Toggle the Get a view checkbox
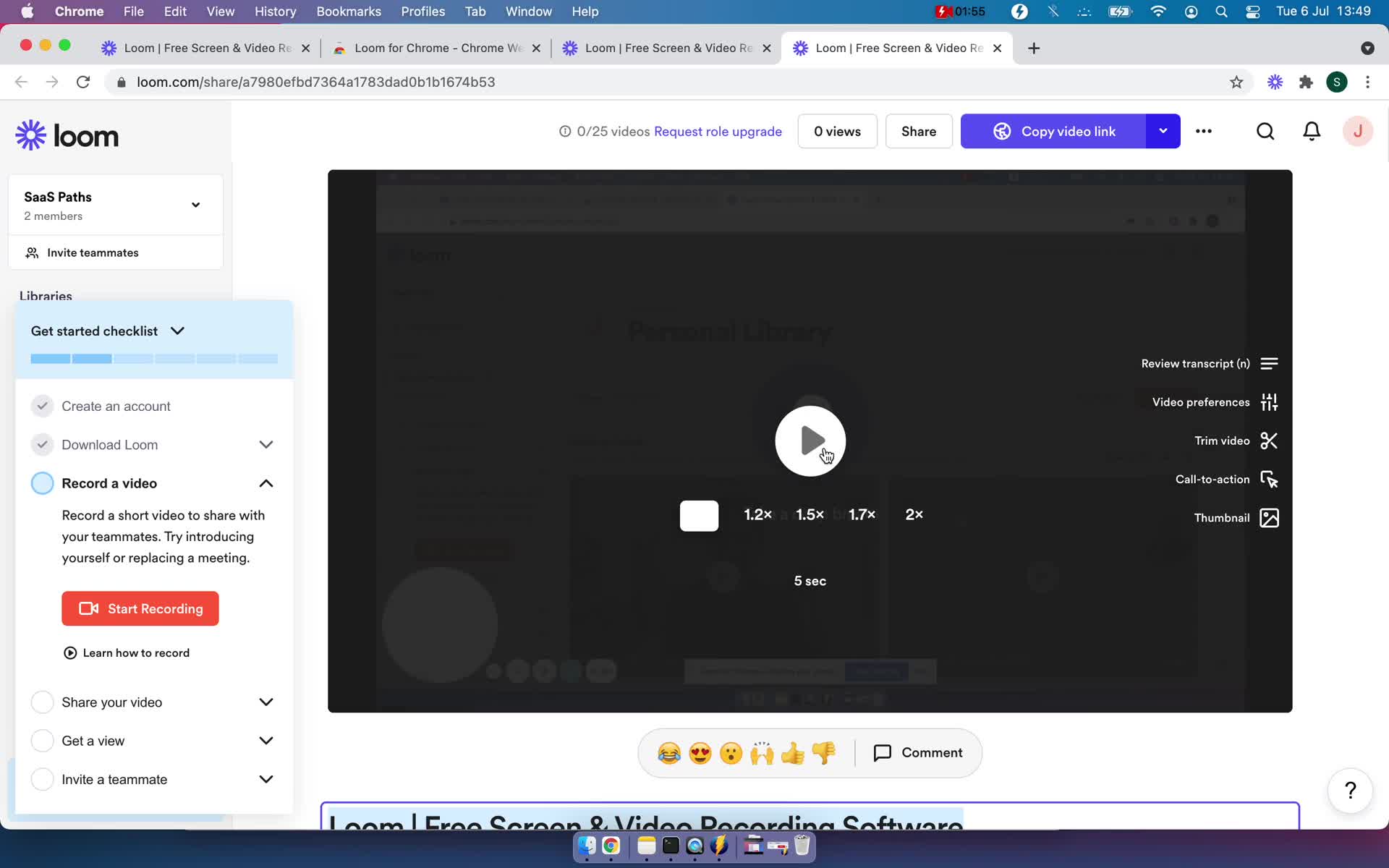Image resolution: width=1389 pixels, height=868 pixels. point(42,740)
